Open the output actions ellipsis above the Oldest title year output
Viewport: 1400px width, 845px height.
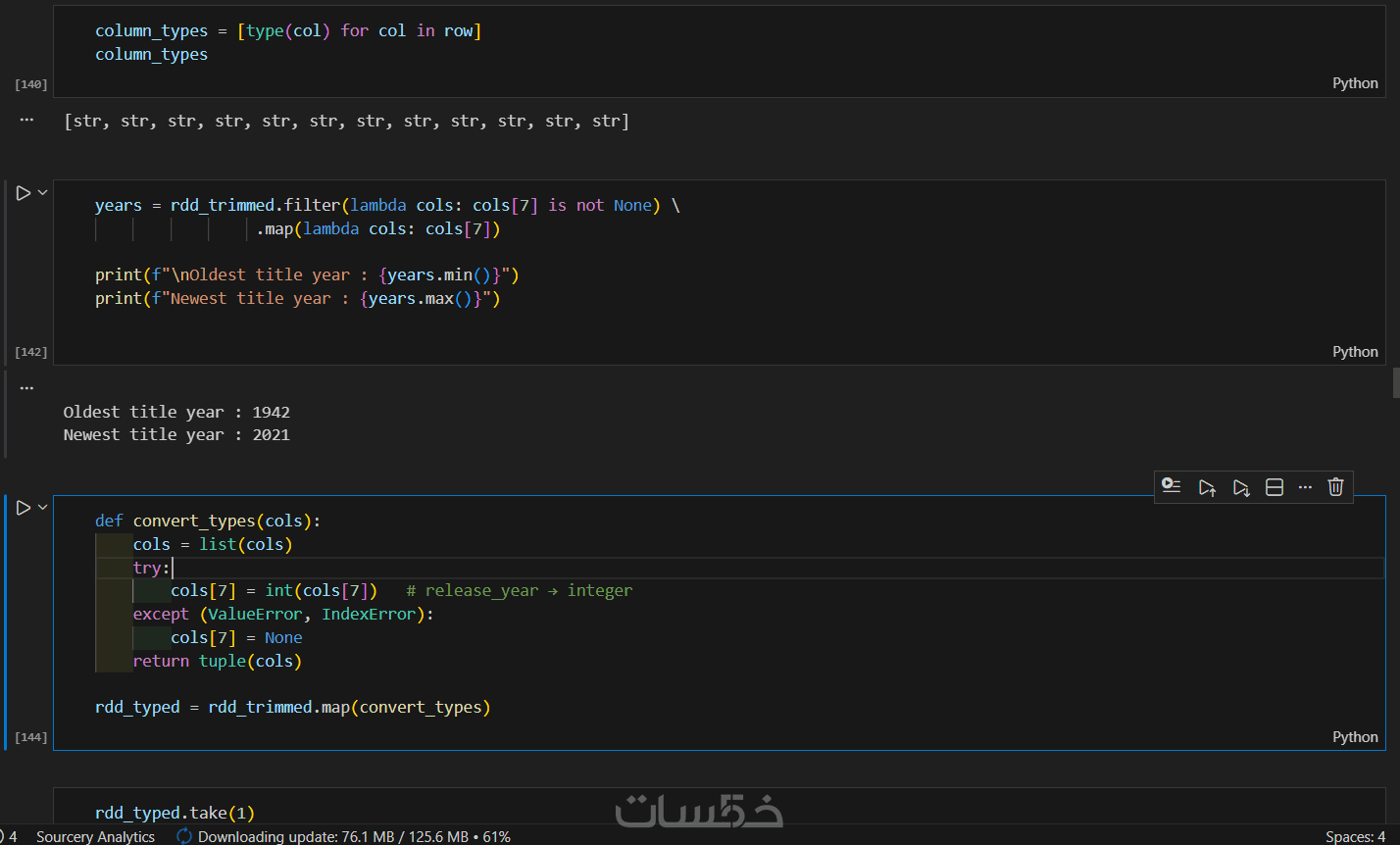point(26,387)
